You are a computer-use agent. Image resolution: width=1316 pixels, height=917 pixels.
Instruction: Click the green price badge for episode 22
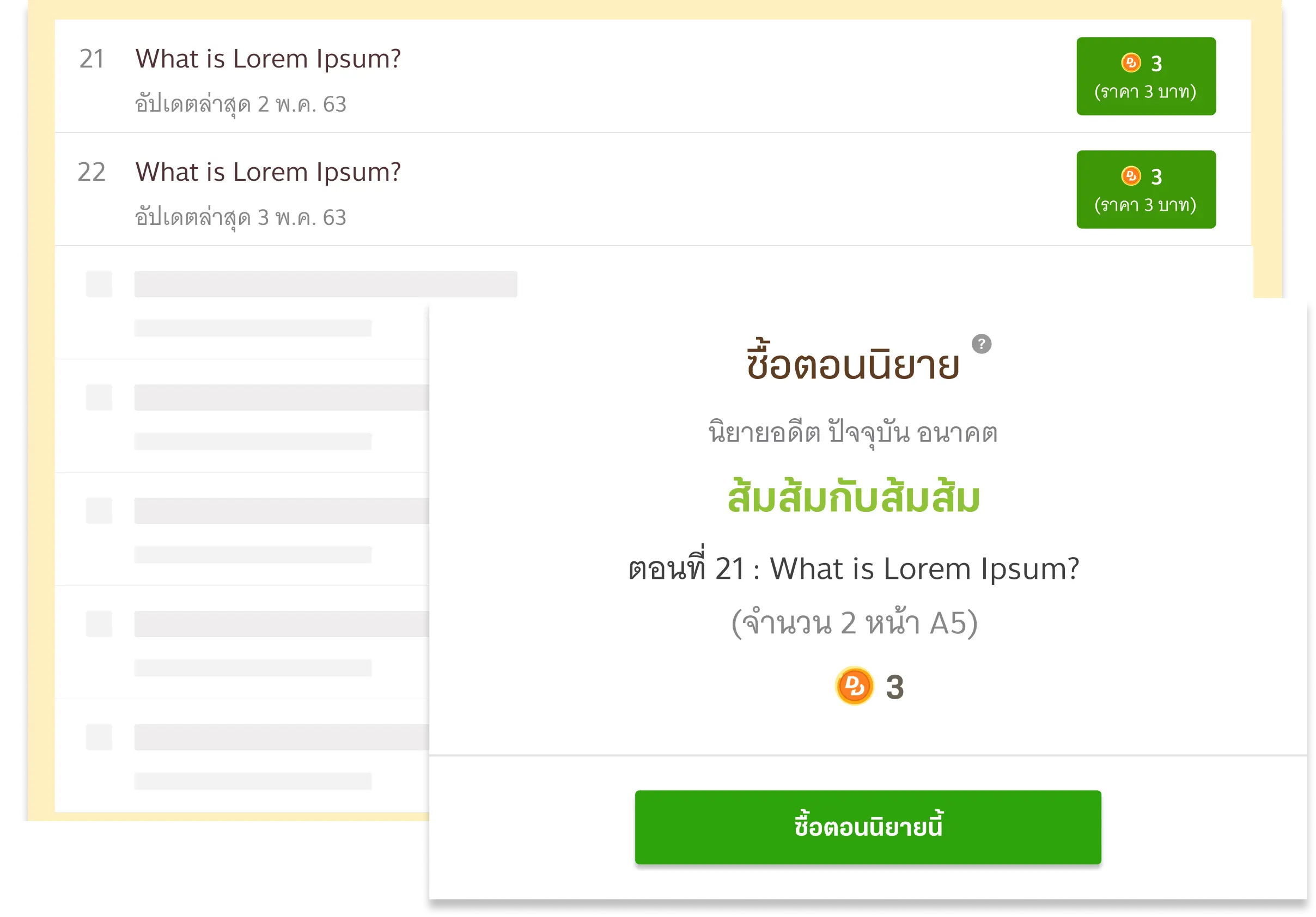(1147, 189)
